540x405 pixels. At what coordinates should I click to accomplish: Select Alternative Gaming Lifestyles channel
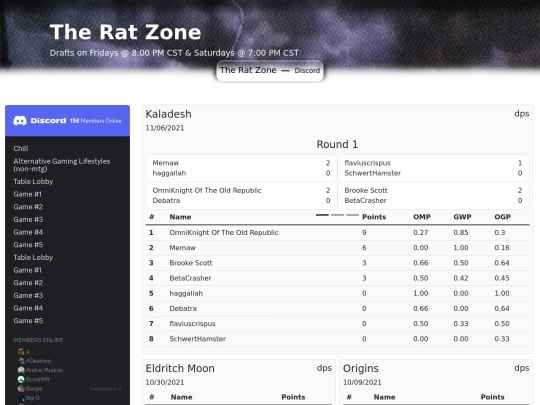coord(62,165)
